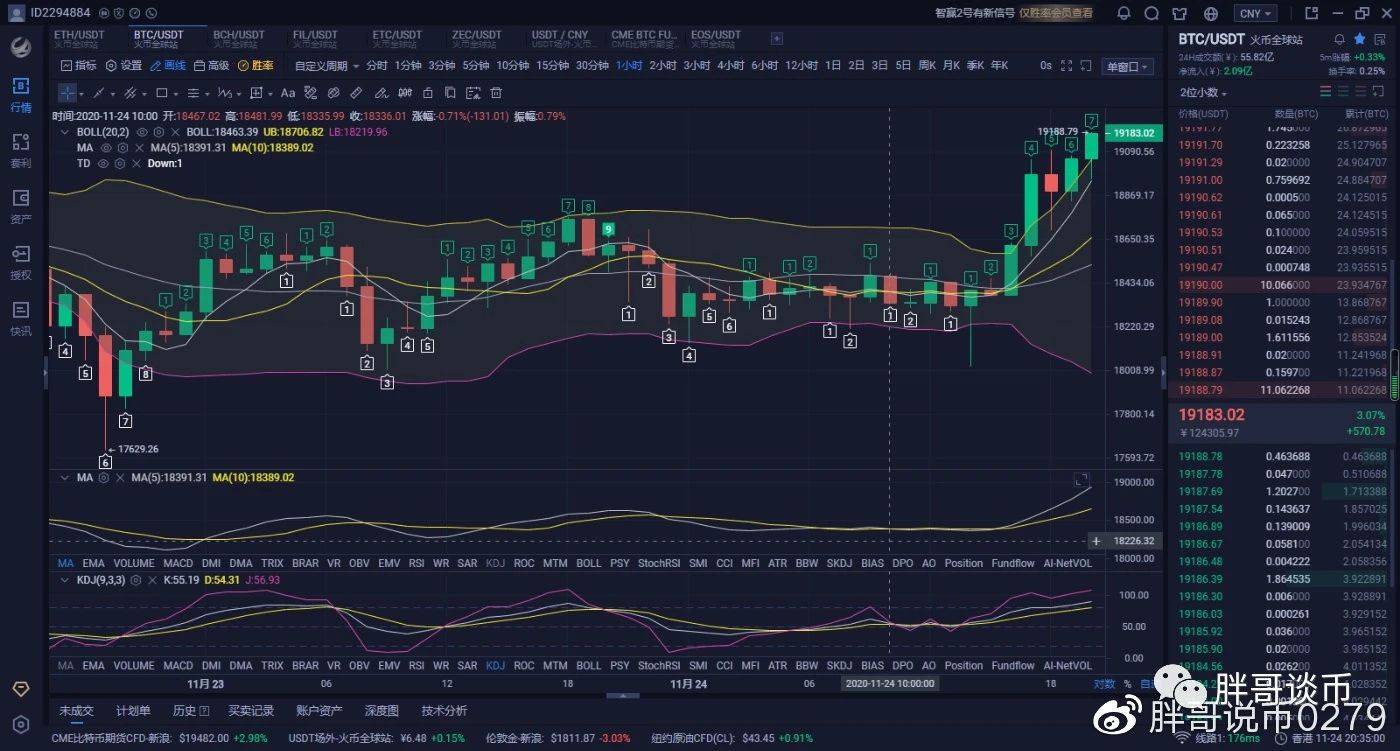
Task: Toggle the BTC/USDT favorite star
Action: coord(1359,39)
